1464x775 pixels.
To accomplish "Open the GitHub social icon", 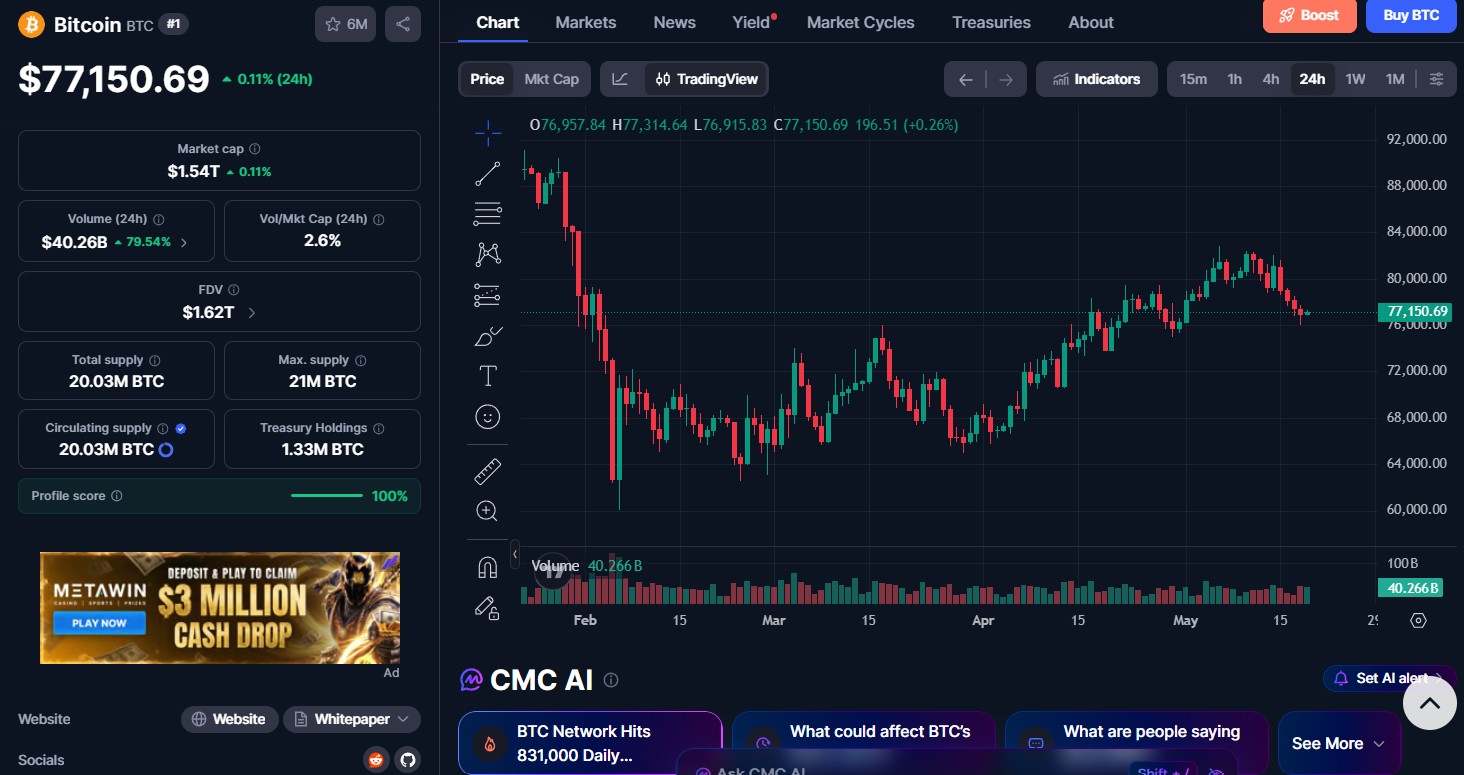I will pos(407,760).
